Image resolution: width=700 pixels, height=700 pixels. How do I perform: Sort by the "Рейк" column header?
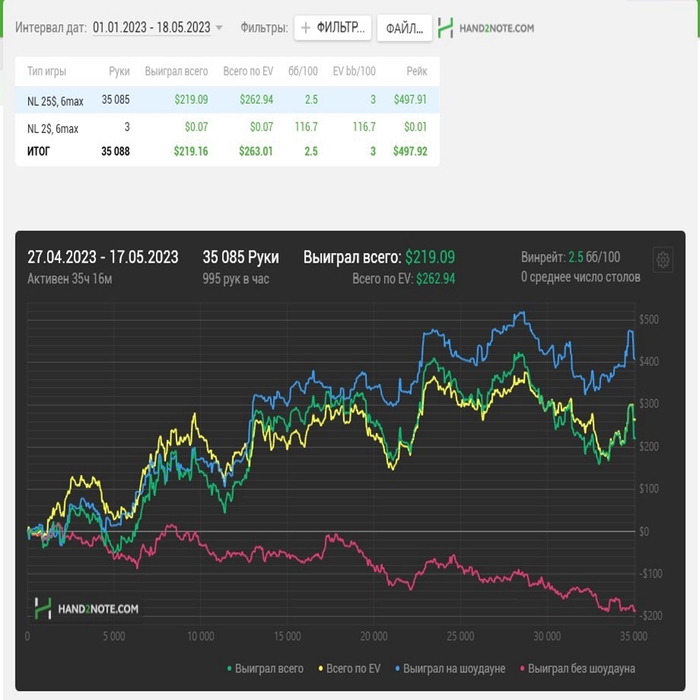(416, 71)
